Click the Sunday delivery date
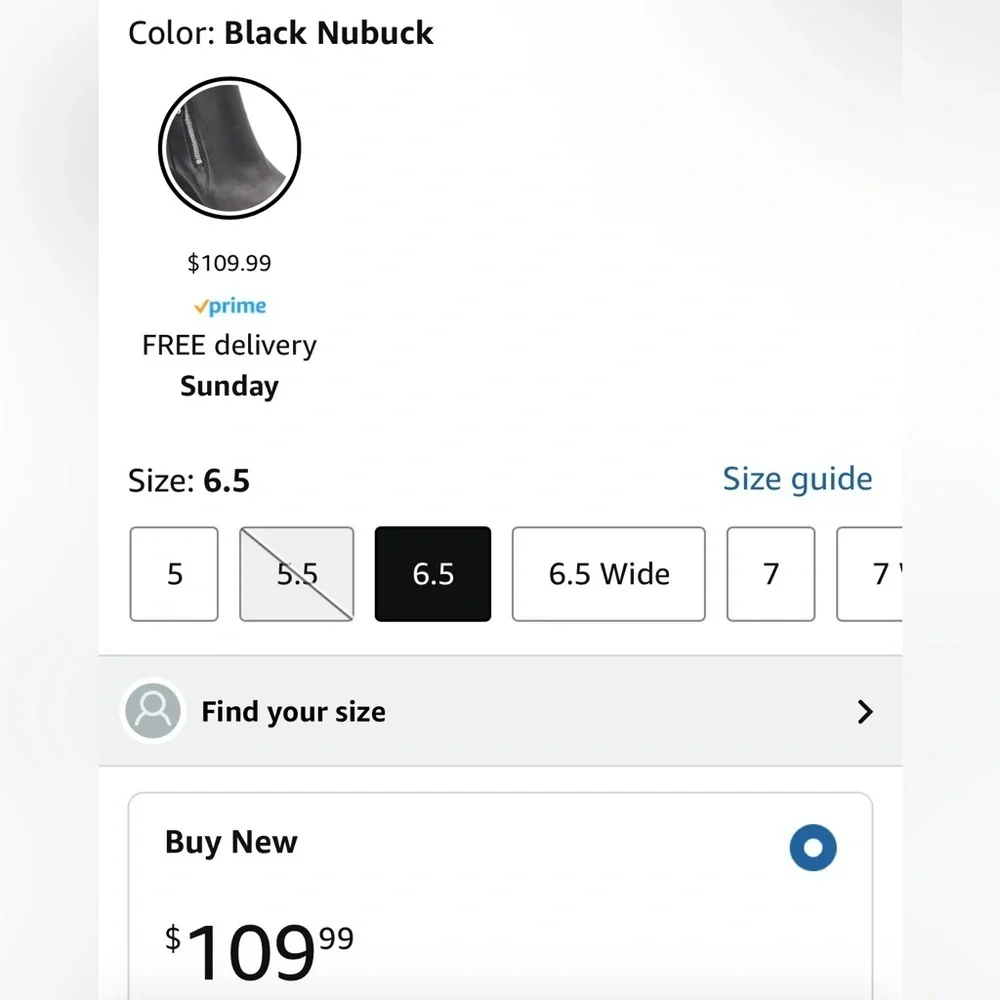Viewport: 1000px width, 1000px height. tap(230, 386)
